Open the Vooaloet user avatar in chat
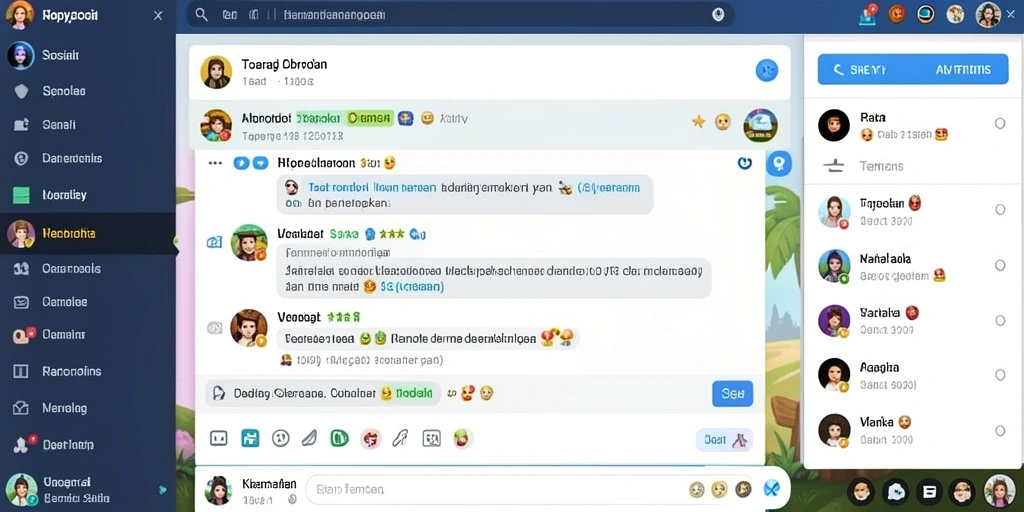The height and width of the screenshot is (512, 1024). tap(249, 243)
